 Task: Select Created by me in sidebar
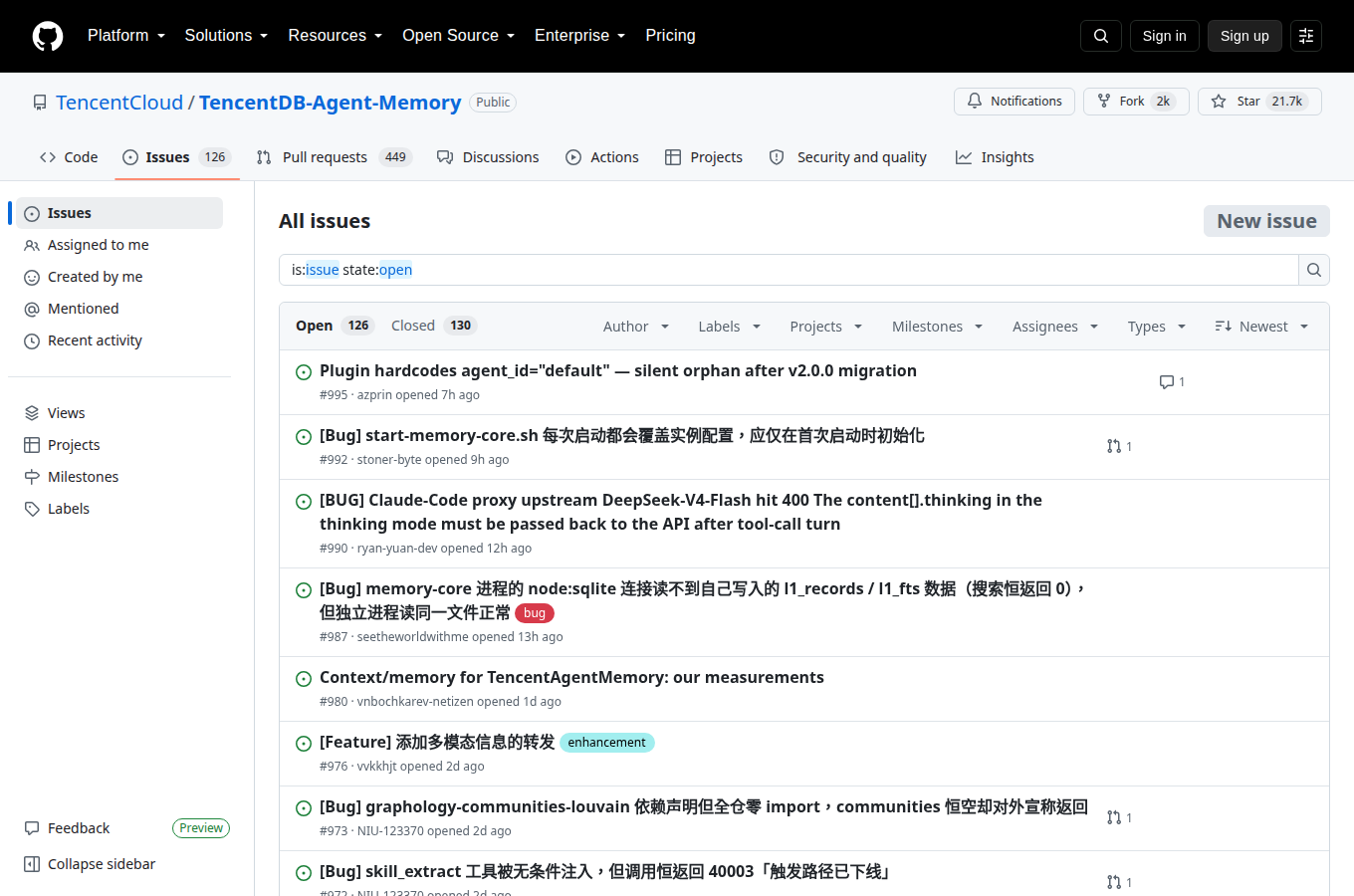pyautogui.click(x=119, y=277)
